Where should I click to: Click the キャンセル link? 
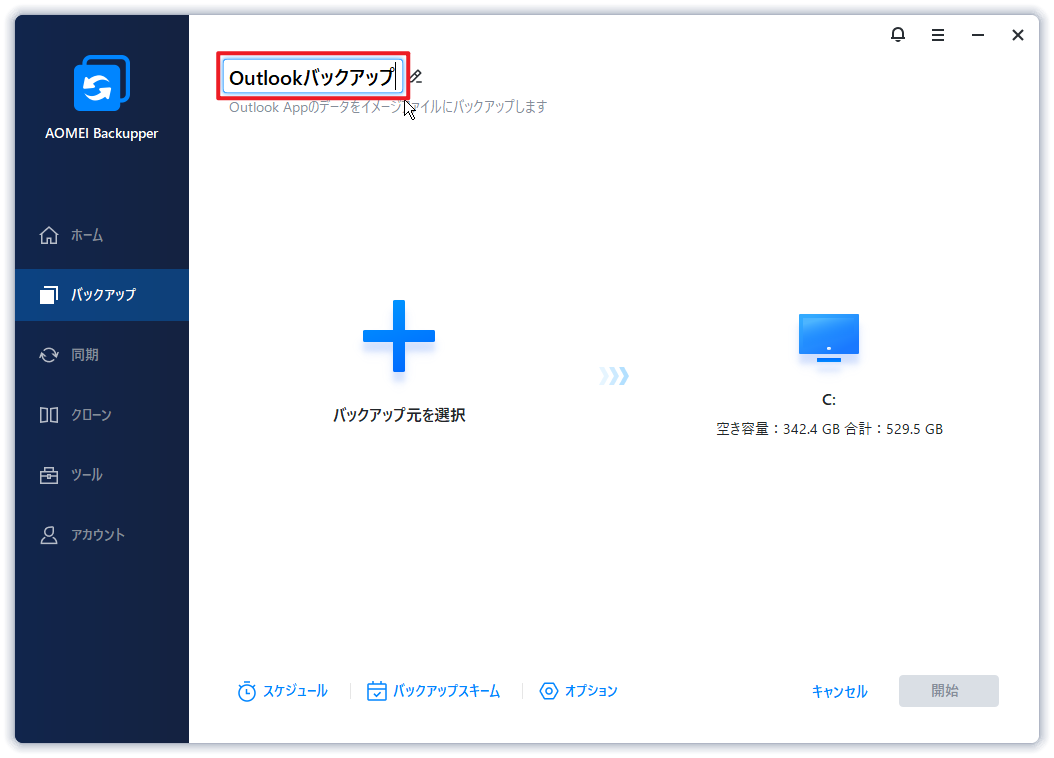[840, 691]
